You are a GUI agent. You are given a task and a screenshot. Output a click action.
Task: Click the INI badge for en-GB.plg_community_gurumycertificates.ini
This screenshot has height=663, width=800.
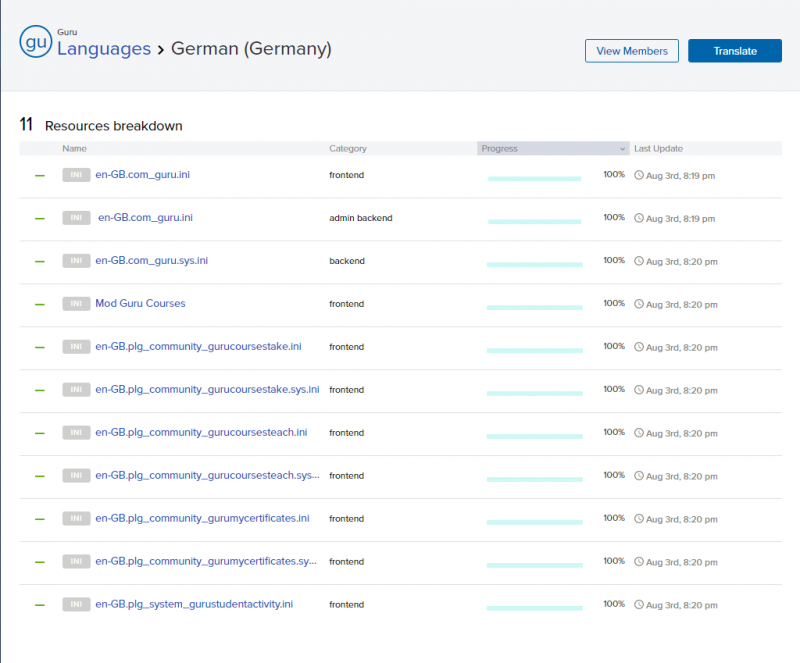tap(77, 518)
